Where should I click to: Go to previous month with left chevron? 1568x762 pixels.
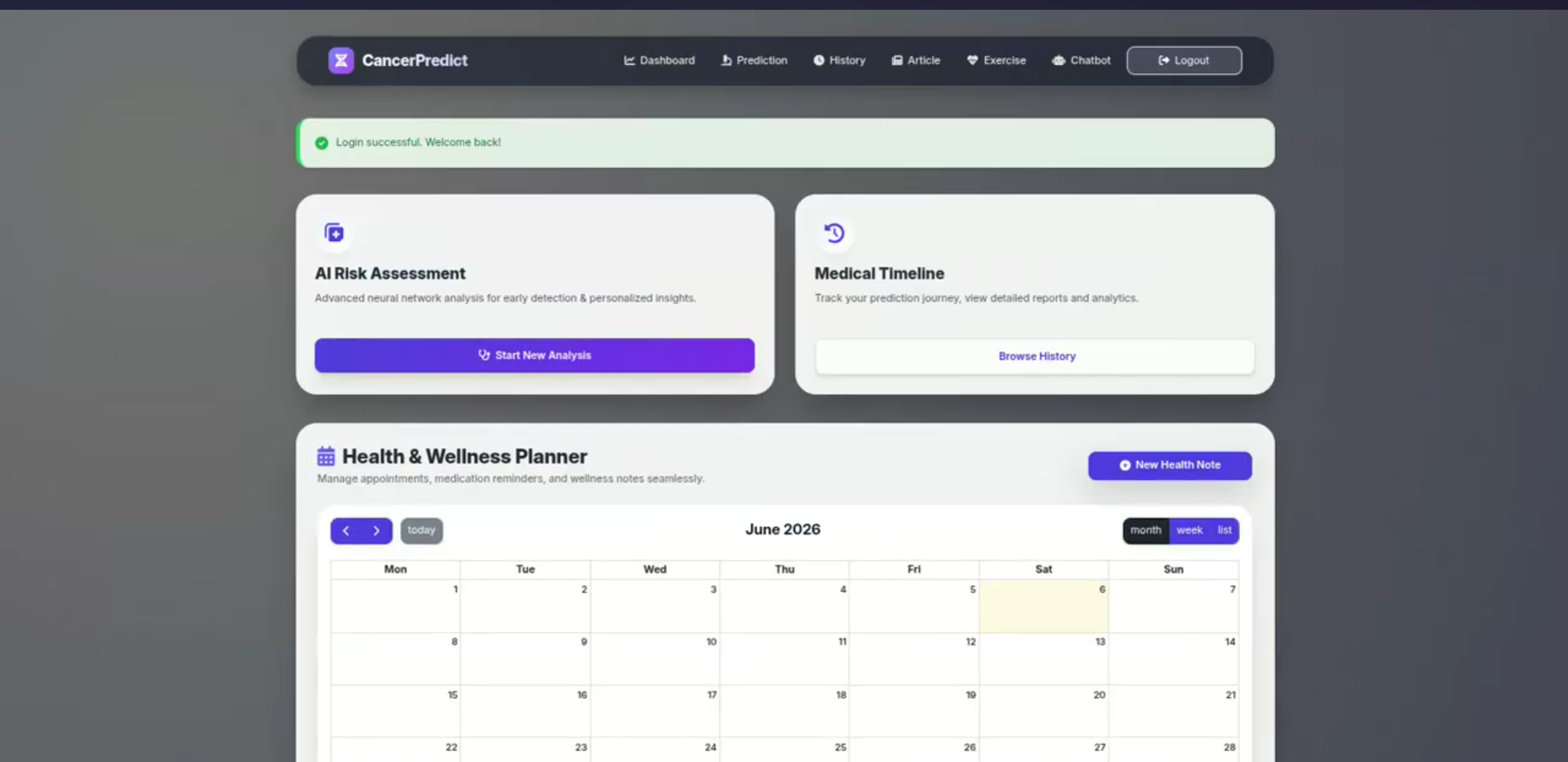(346, 531)
